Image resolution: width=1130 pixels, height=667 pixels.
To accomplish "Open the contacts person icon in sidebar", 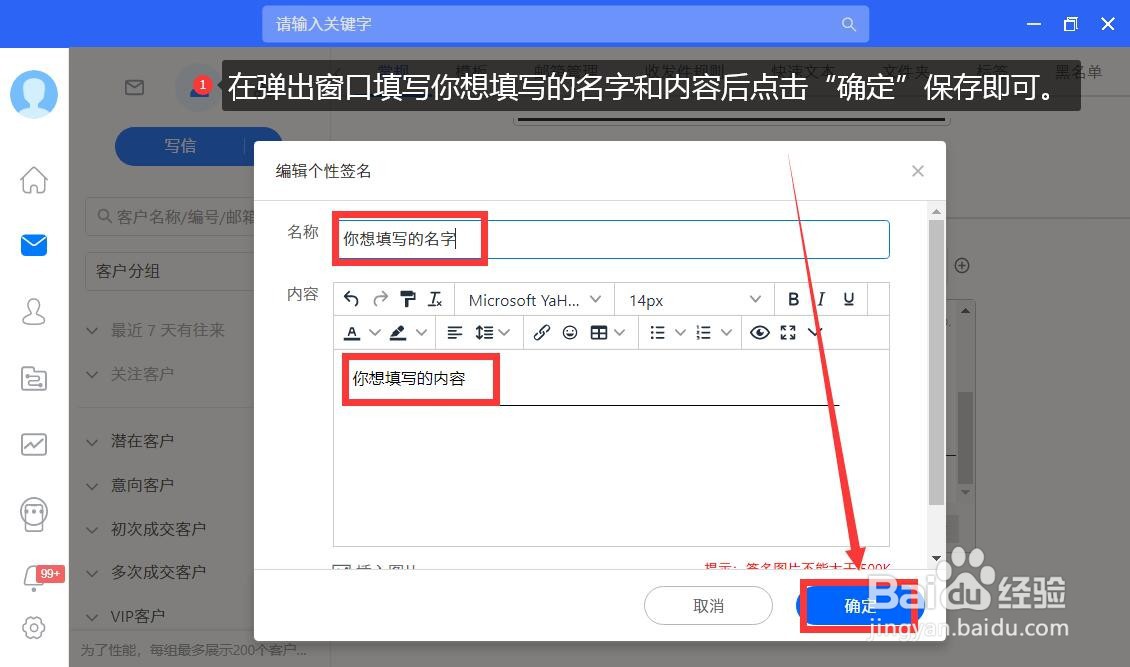I will (34, 312).
